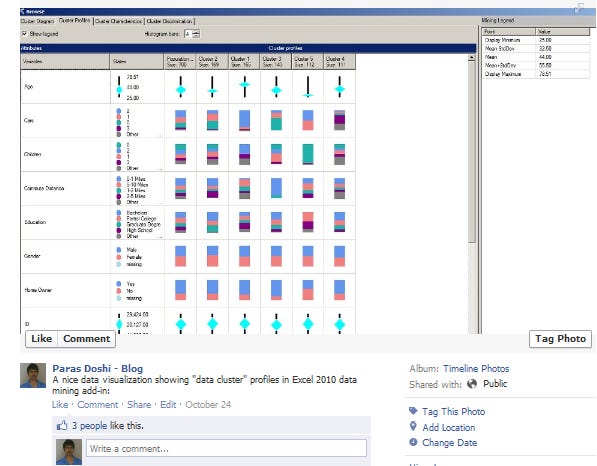This screenshot has width=597, height=466.
Task: Click Gender histogram bar for Cluster 1
Action: [x=244, y=256]
